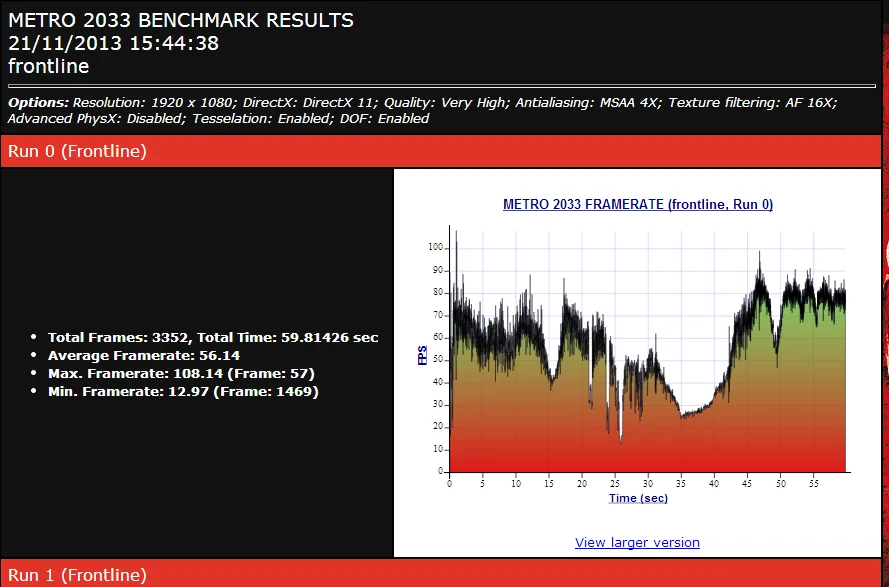This screenshot has height=587, width=889.
Task: Click the Advanced PhysX: Disabled option
Action: point(96,119)
